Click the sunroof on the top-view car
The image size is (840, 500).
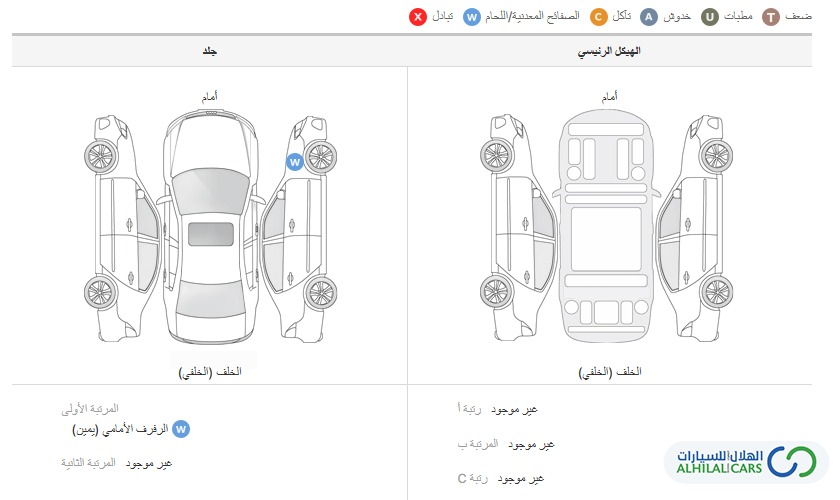coord(211,234)
